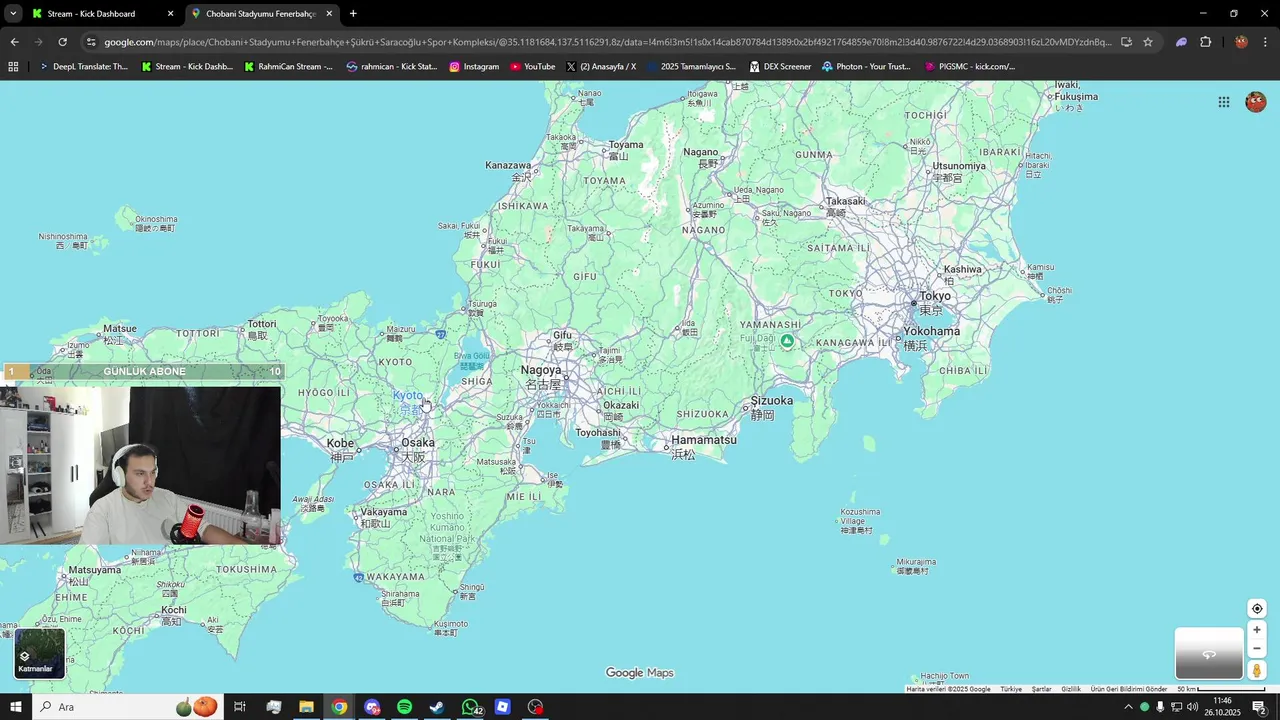
Task: Expand the tab search dropdown
Action: [13, 14]
